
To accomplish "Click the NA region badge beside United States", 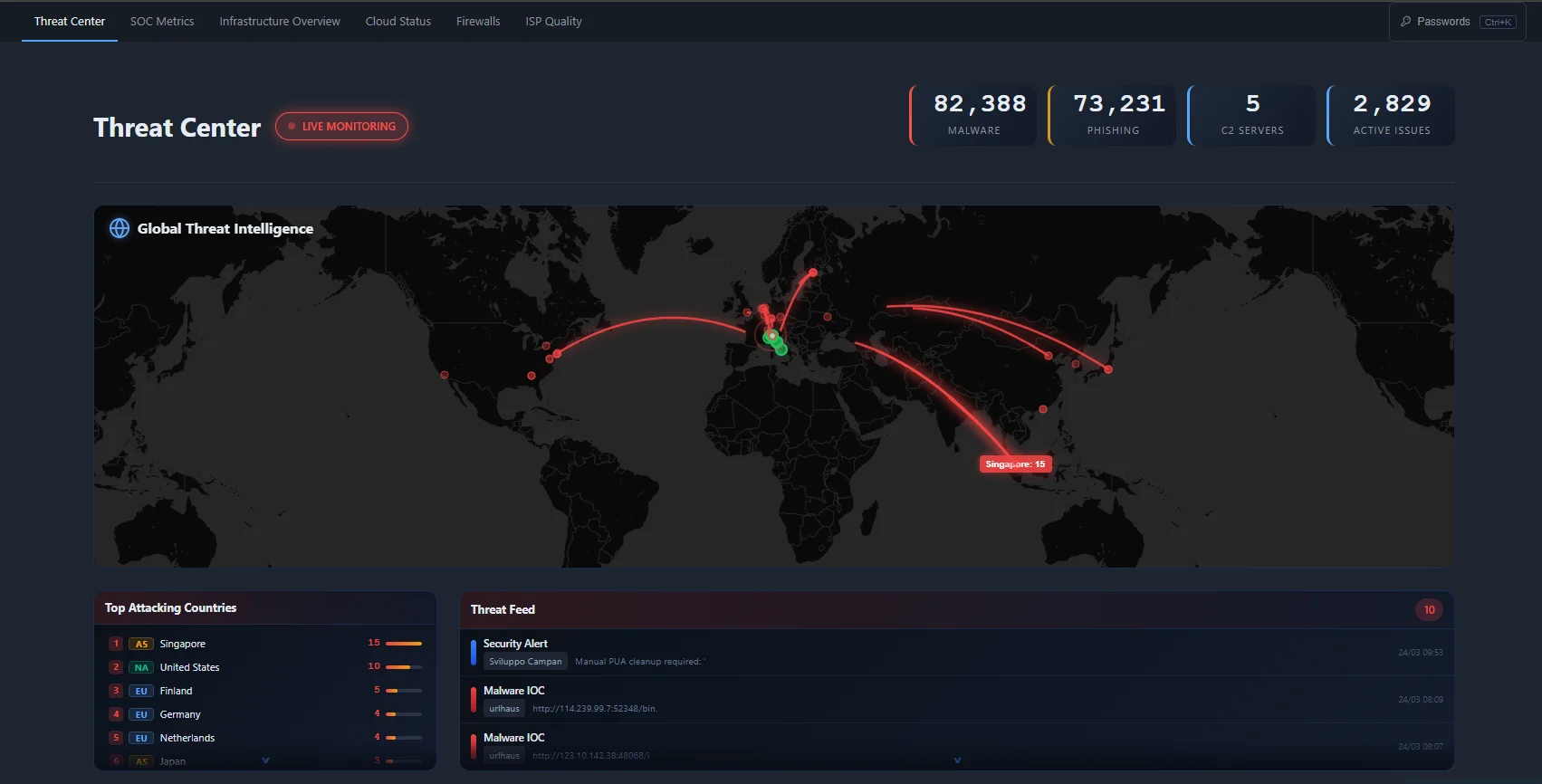I will click(x=141, y=667).
